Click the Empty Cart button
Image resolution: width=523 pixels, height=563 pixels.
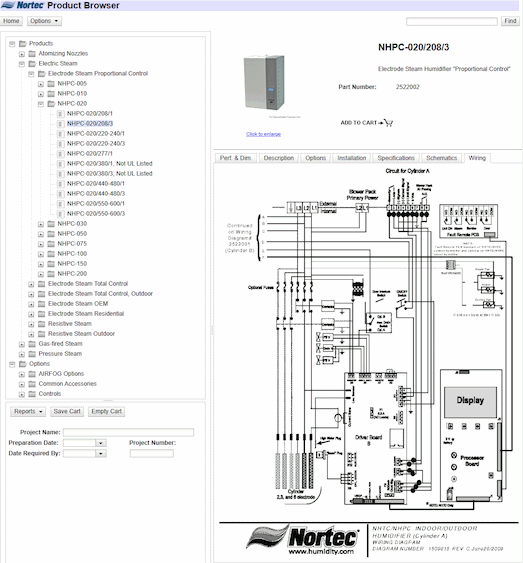(x=107, y=411)
